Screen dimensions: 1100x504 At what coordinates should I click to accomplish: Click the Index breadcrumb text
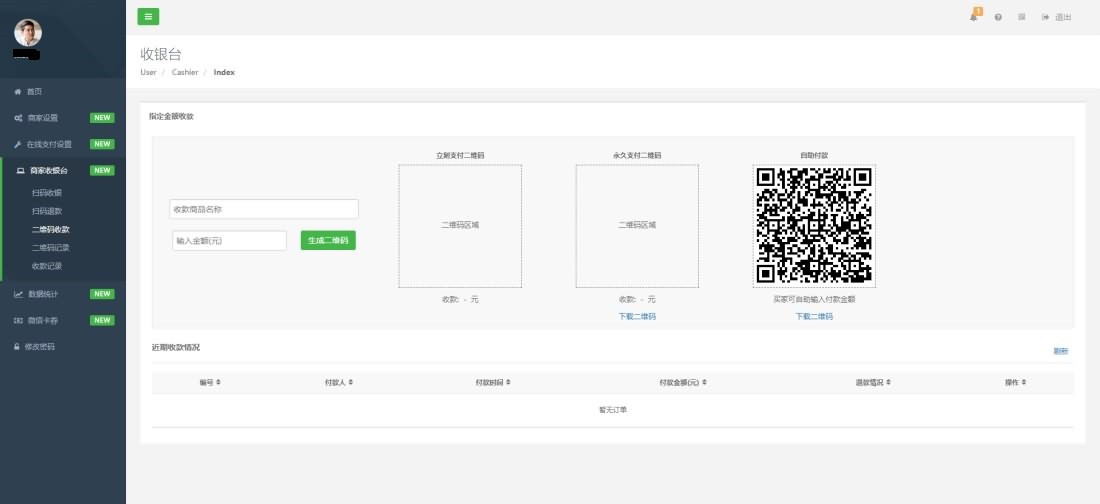tap(224, 72)
